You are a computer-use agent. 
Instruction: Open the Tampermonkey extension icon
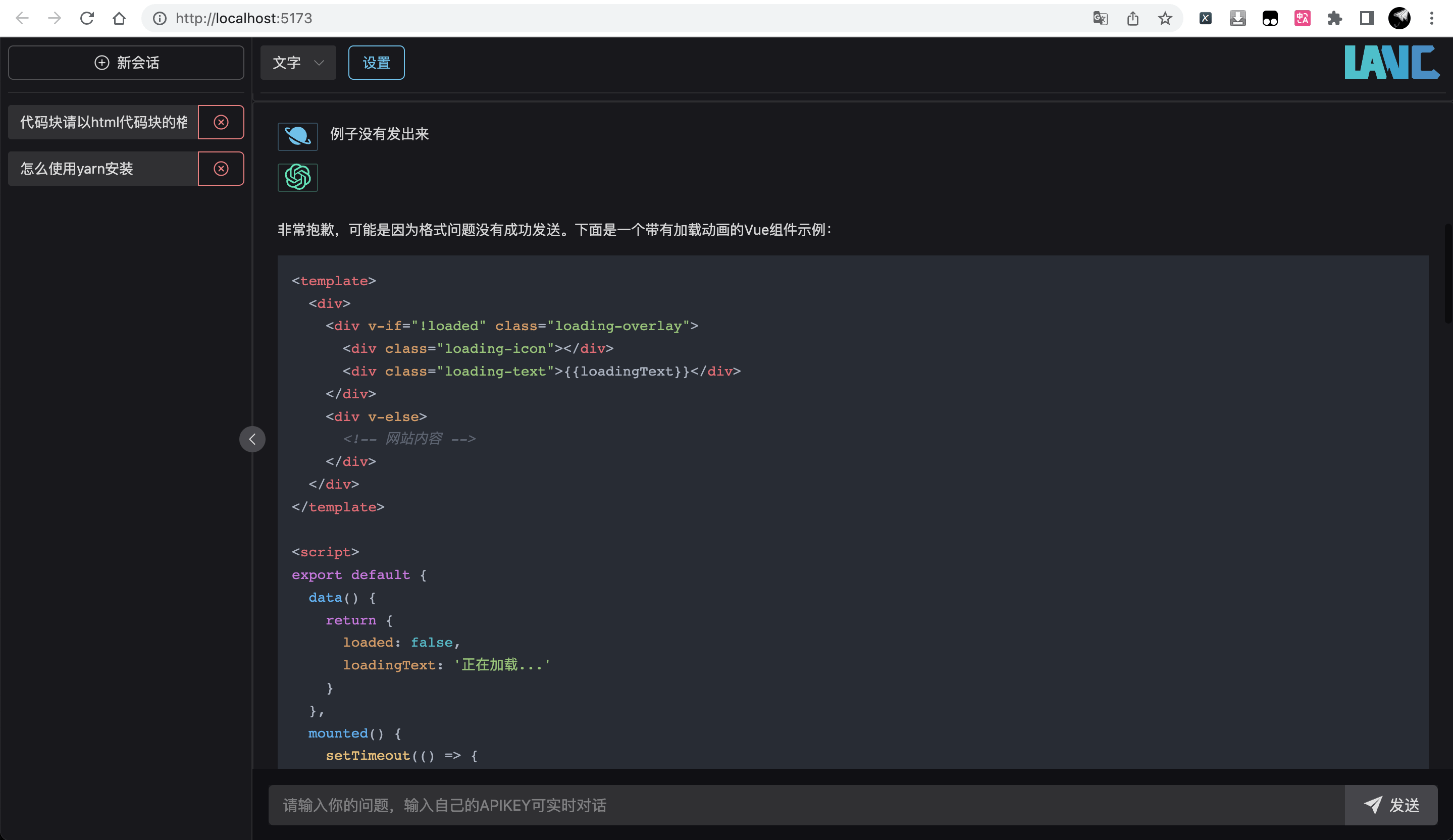pyautogui.click(x=1270, y=19)
